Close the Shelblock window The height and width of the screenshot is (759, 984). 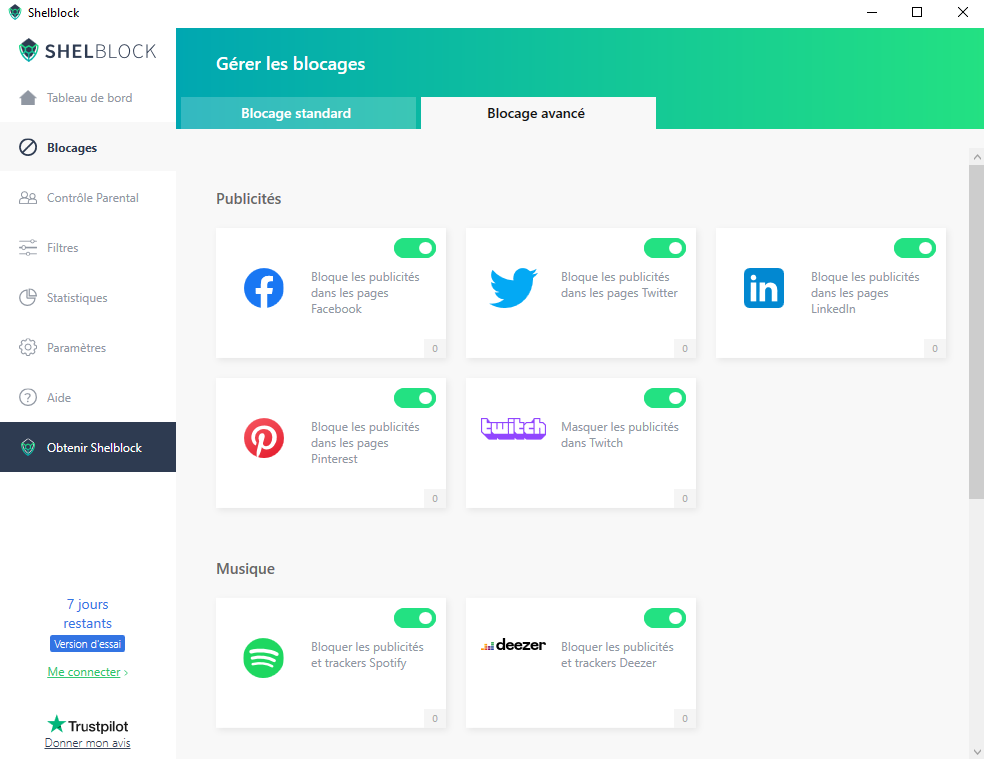click(962, 13)
